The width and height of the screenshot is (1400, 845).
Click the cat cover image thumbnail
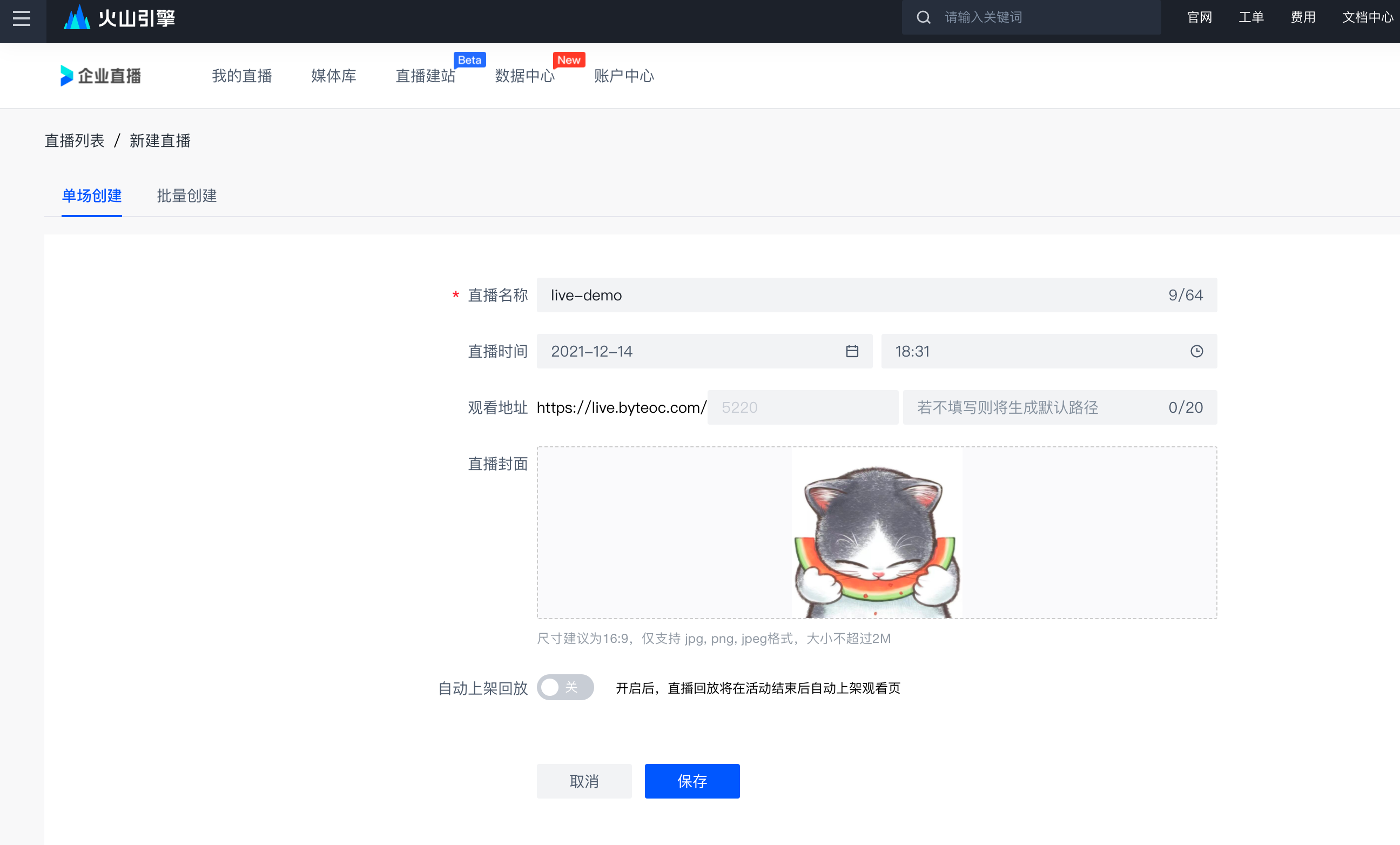876,534
